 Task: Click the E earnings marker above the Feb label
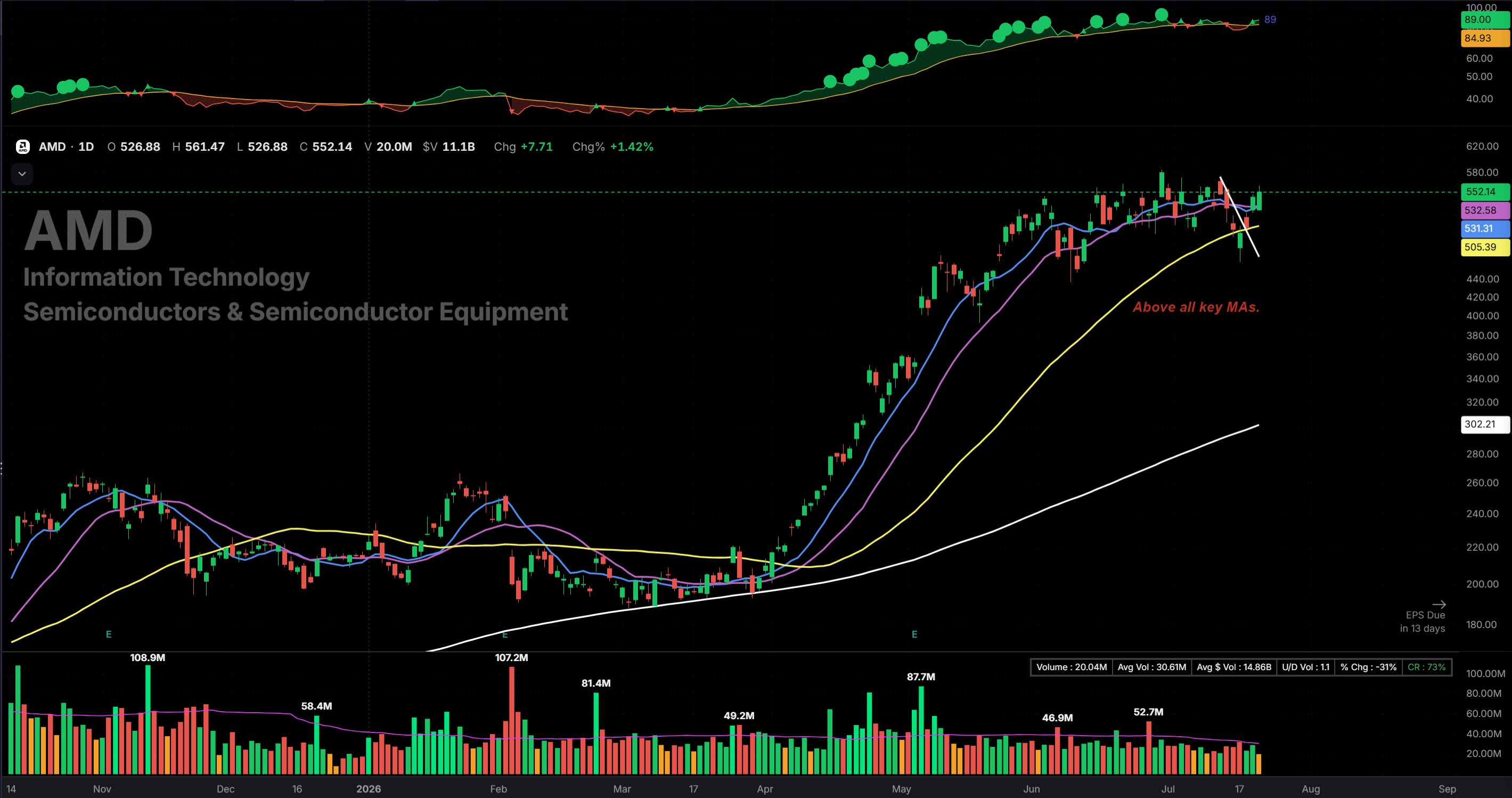click(x=505, y=634)
